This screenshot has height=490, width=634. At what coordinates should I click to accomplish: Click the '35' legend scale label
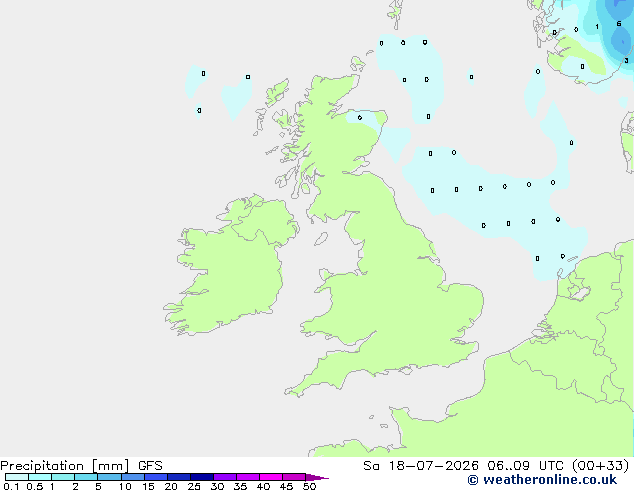pos(240,486)
